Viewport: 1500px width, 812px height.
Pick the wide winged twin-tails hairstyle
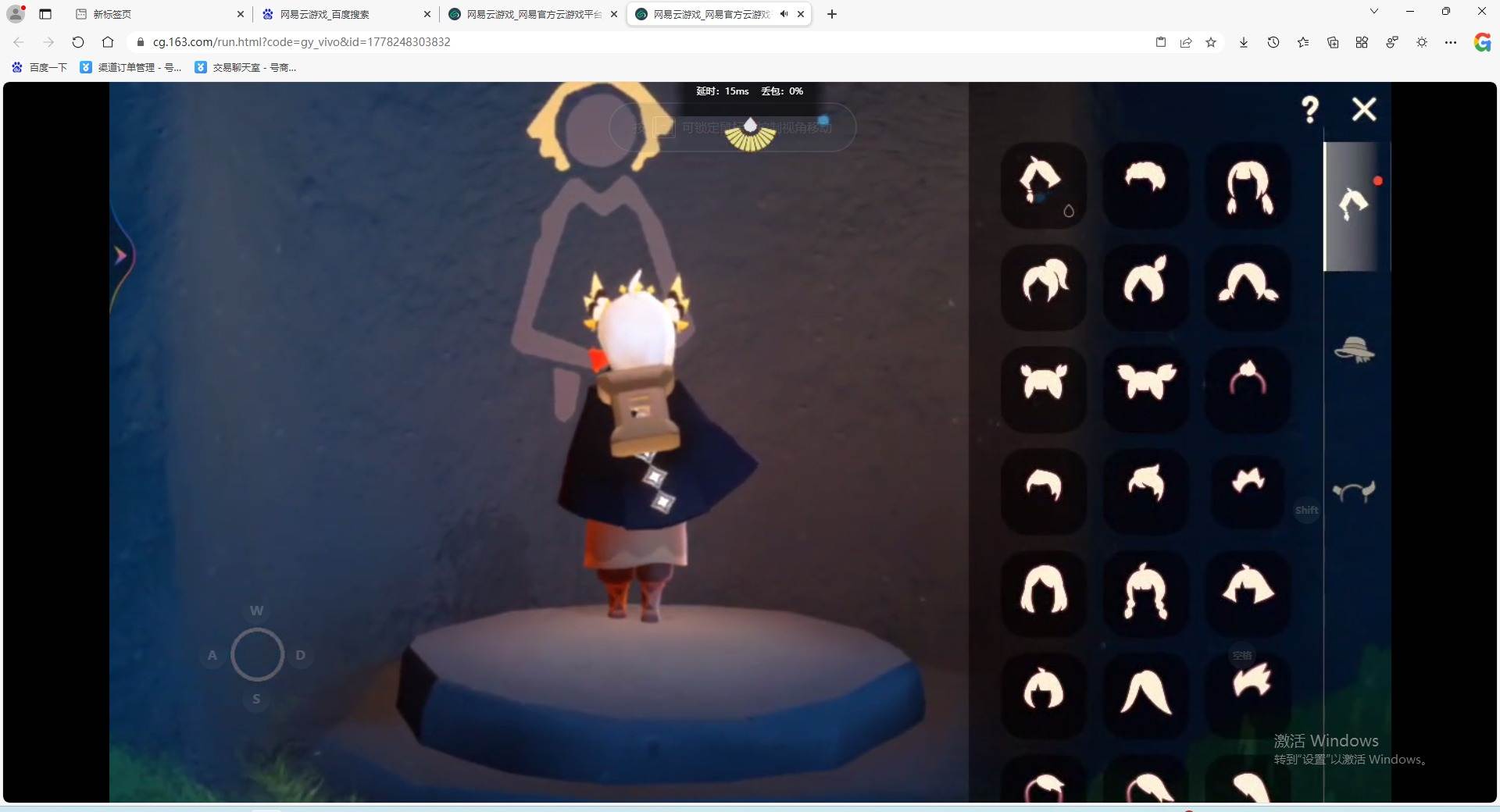tap(1146, 389)
